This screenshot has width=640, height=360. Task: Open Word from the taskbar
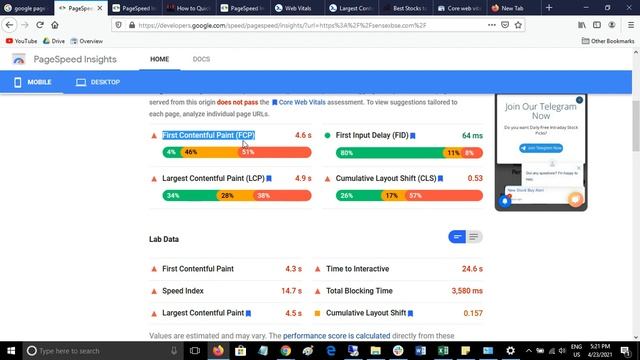point(420,351)
